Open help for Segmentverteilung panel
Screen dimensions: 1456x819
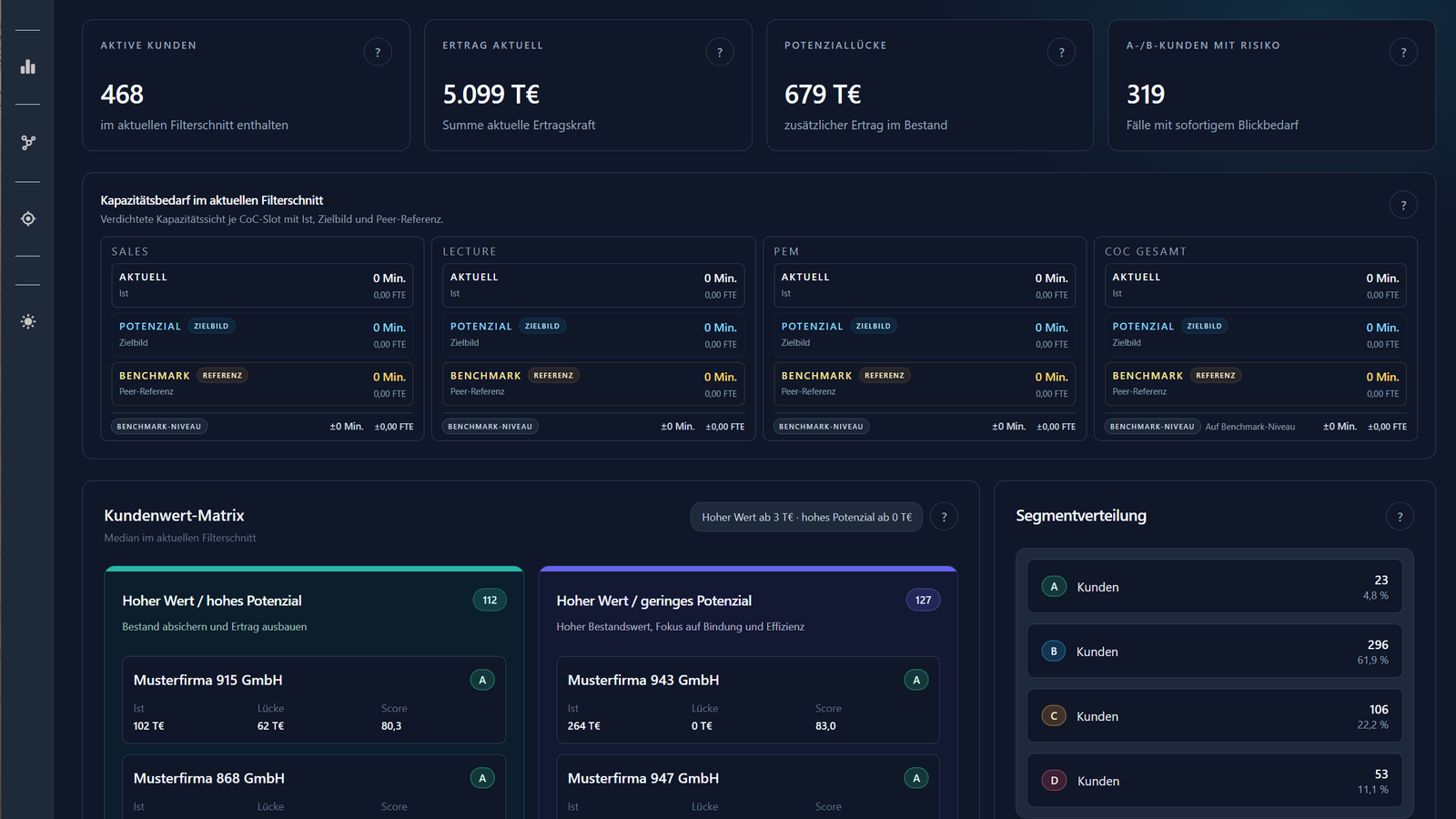(1400, 517)
